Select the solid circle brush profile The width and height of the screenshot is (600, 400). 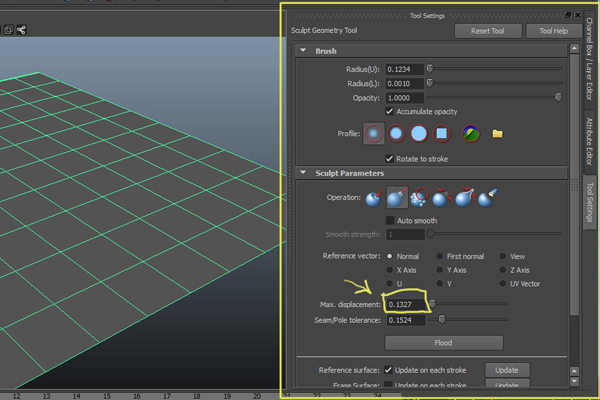coord(419,134)
